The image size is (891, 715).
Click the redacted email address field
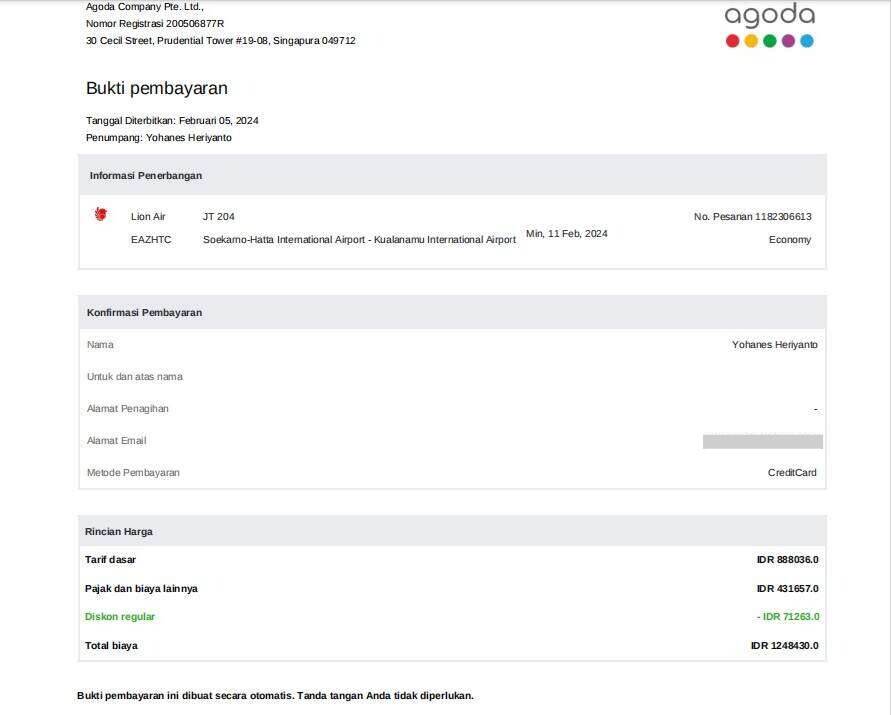pos(762,441)
